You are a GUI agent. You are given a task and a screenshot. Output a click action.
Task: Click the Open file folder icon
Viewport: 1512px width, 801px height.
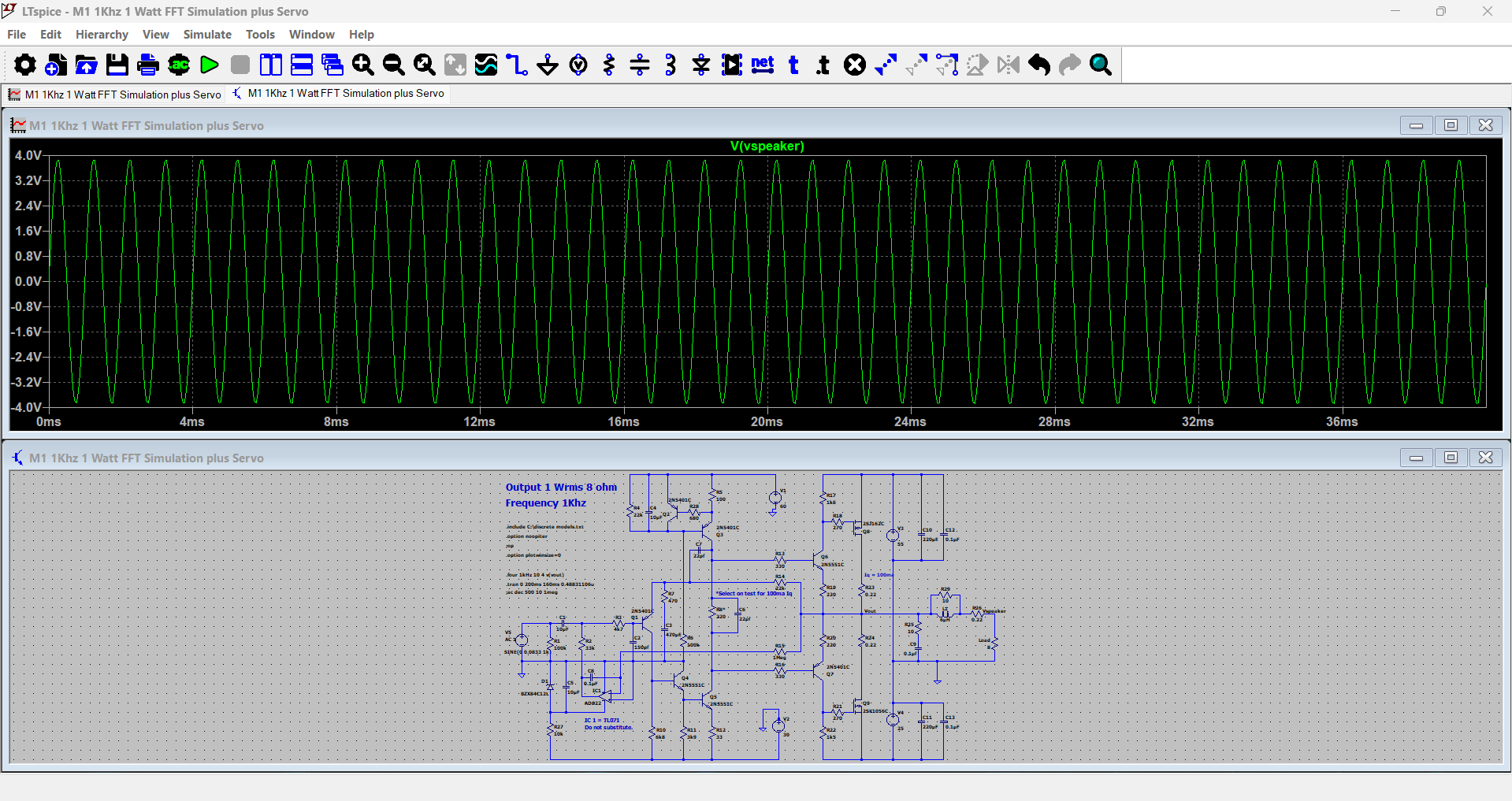[x=86, y=65]
